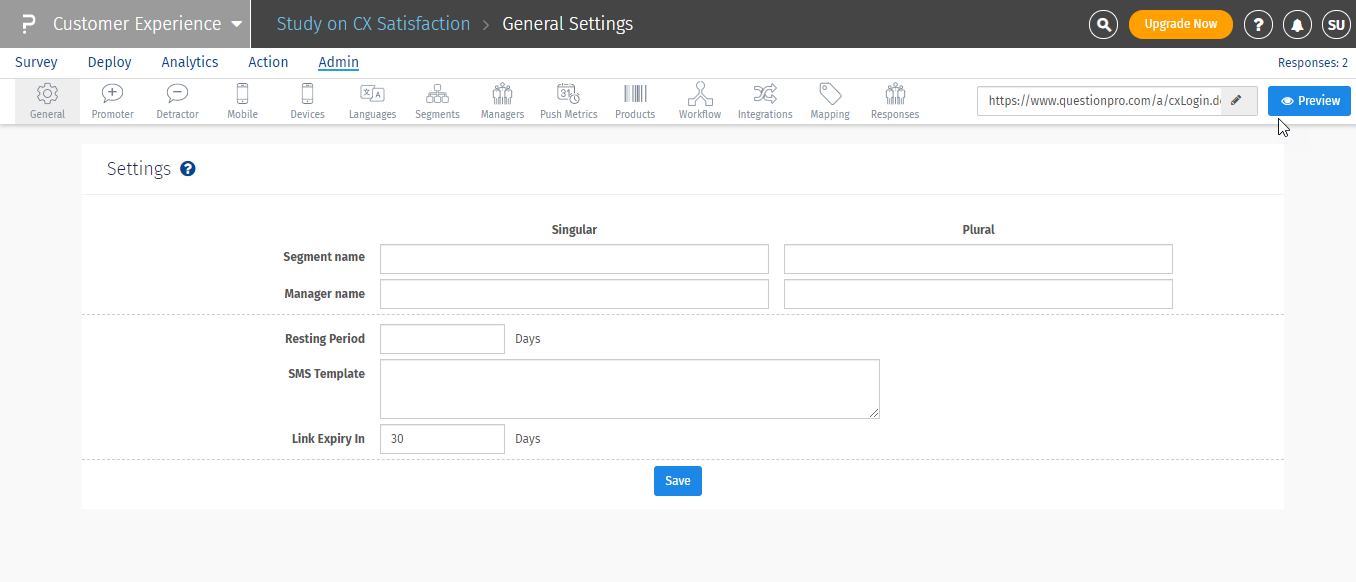Viewport: 1356px width, 582px height.
Task: Switch to the Analytics tab
Action: click(190, 62)
